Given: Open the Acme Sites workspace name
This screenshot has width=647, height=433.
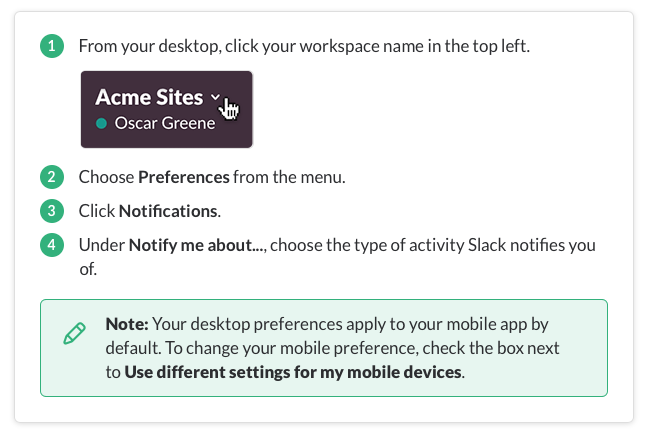Looking at the screenshot, I should (149, 97).
